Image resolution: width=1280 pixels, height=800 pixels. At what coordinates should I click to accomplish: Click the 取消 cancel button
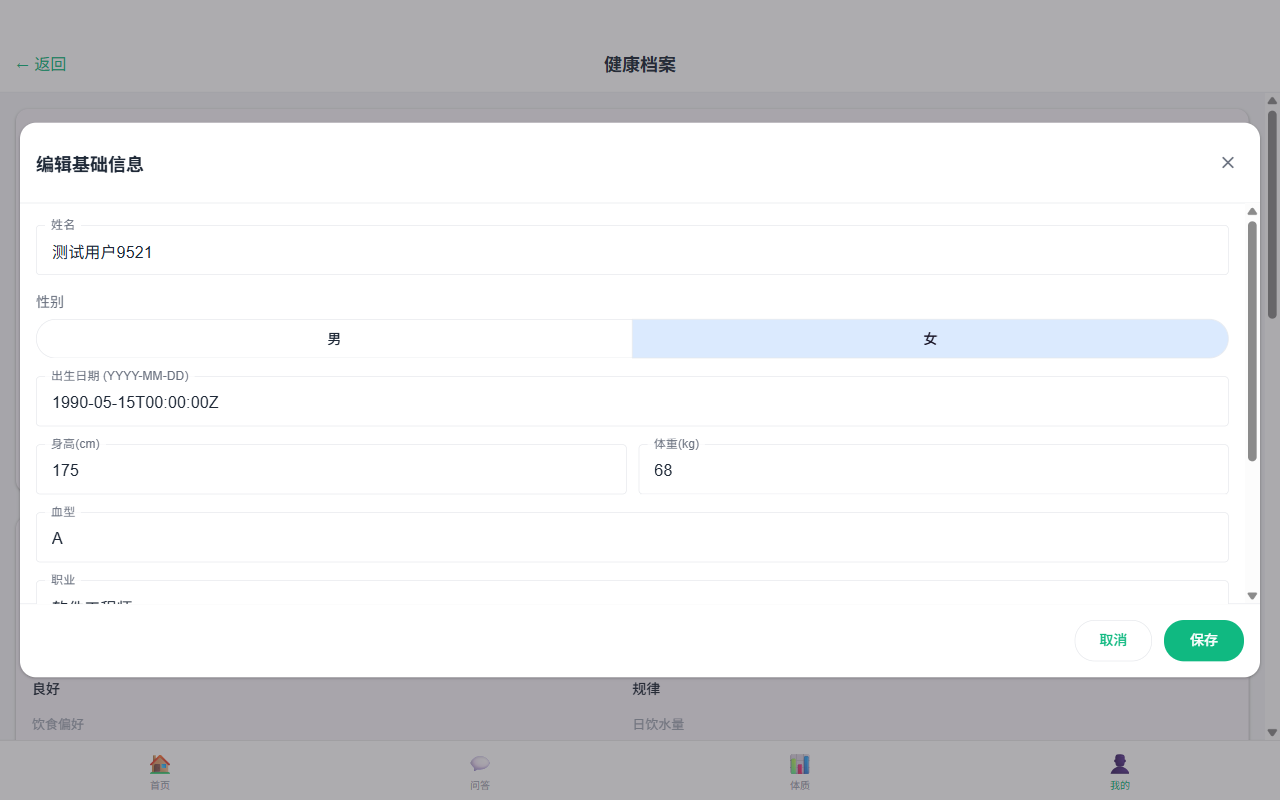[x=1113, y=641]
